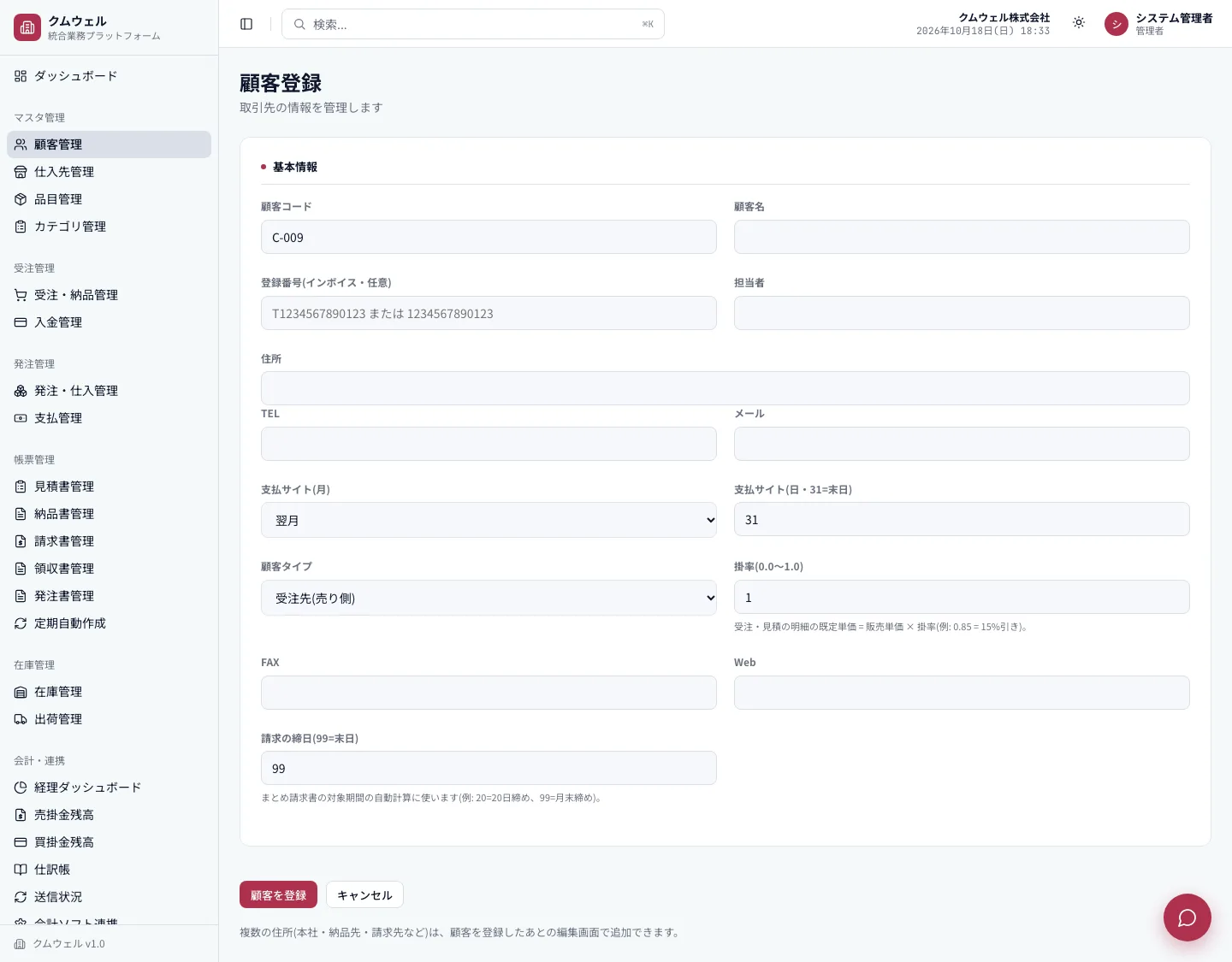Click the 品目管理 box icon
The image size is (1232, 962).
[x=21, y=199]
